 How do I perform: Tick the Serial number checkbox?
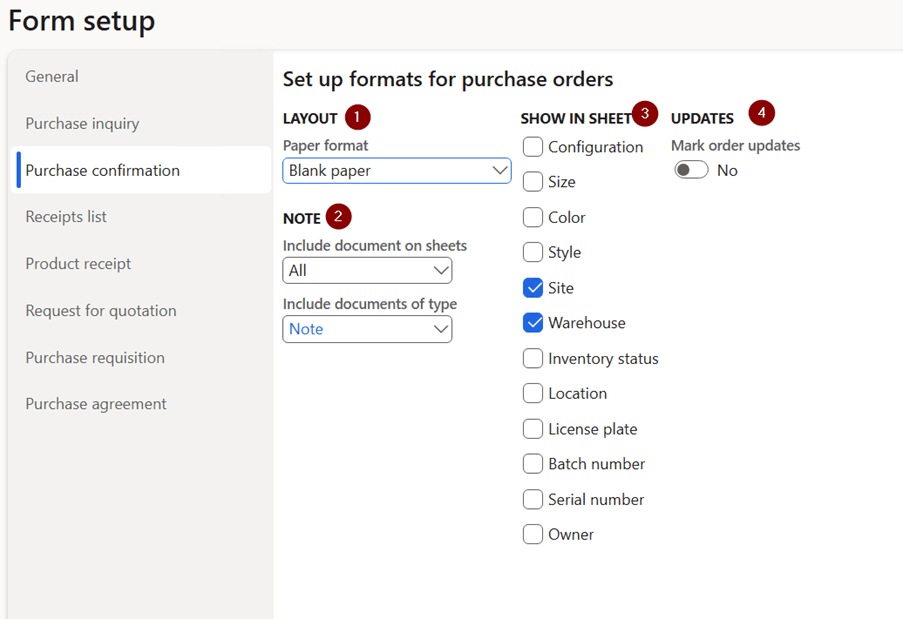tap(533, 499)
